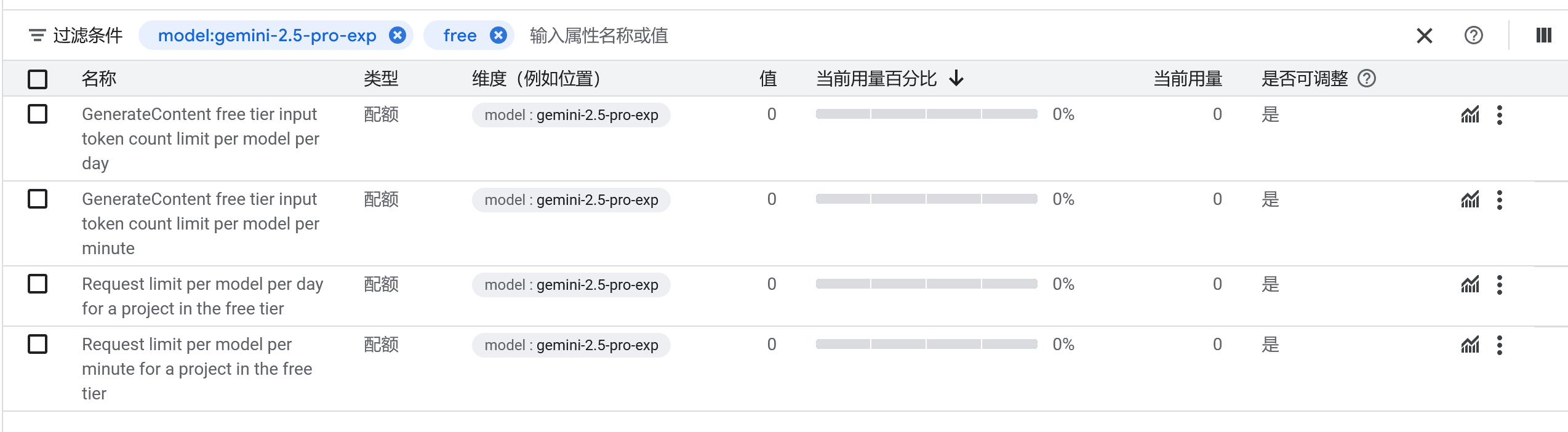Image resolution: width=1568 pixels, height=432 pixels.
Task: Show usage chart for request limit per minute
Action: pyautogui.click(x=1470, y=345)
